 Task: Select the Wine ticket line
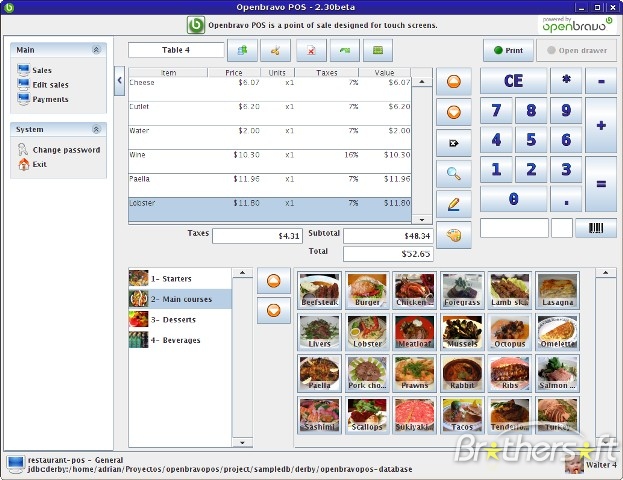[270, 161]
